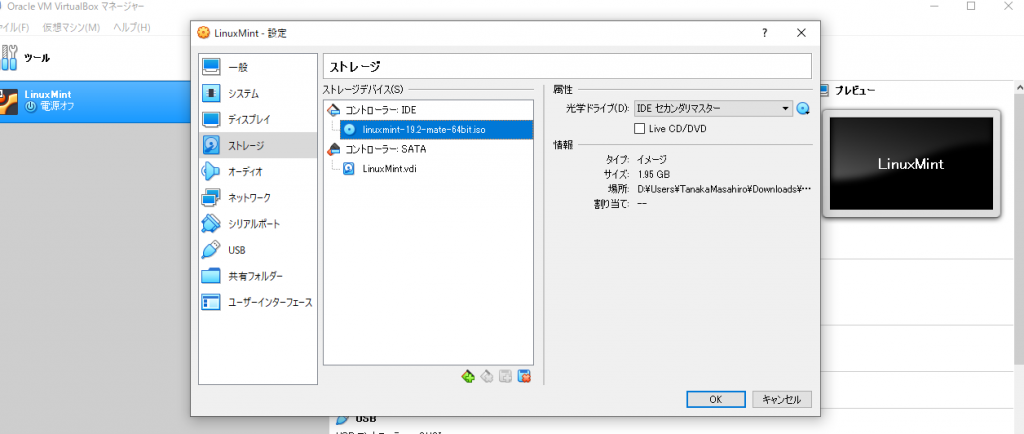This screenshot has height=434, width=1024.
Task: Select linuxmint-19.2-mate-64bit.iso in storage tree
Action: click(436, 130)
